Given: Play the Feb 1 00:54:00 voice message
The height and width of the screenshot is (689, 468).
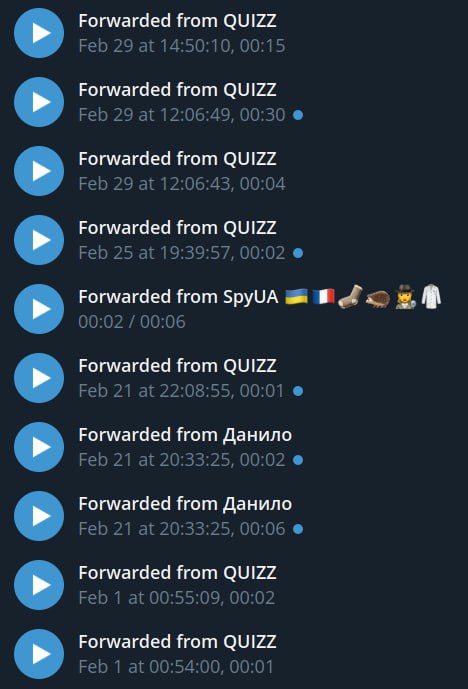Looking at the screenshot, I should (39, 654).
